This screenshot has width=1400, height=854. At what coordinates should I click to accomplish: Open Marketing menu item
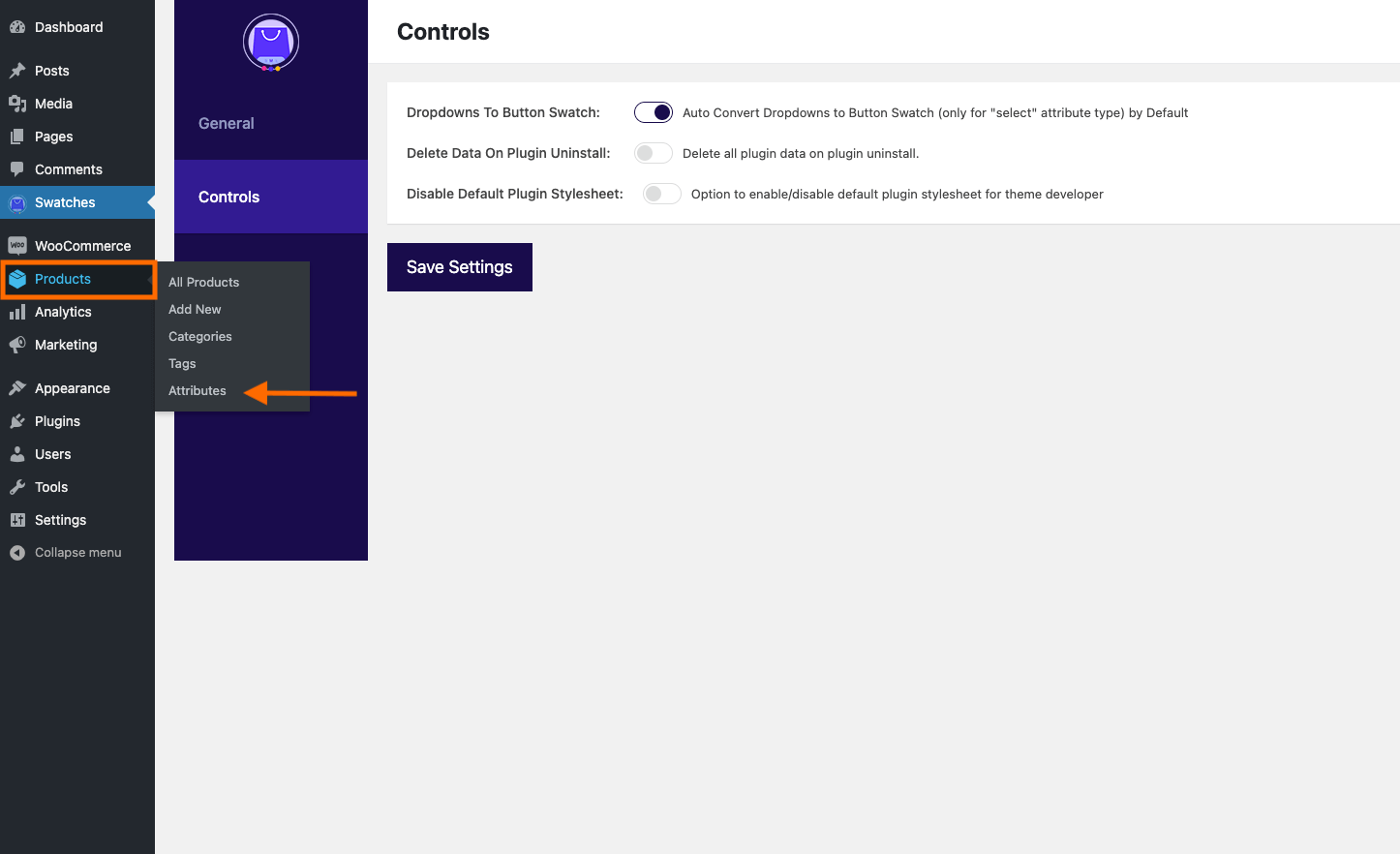(x=77, y=345)
